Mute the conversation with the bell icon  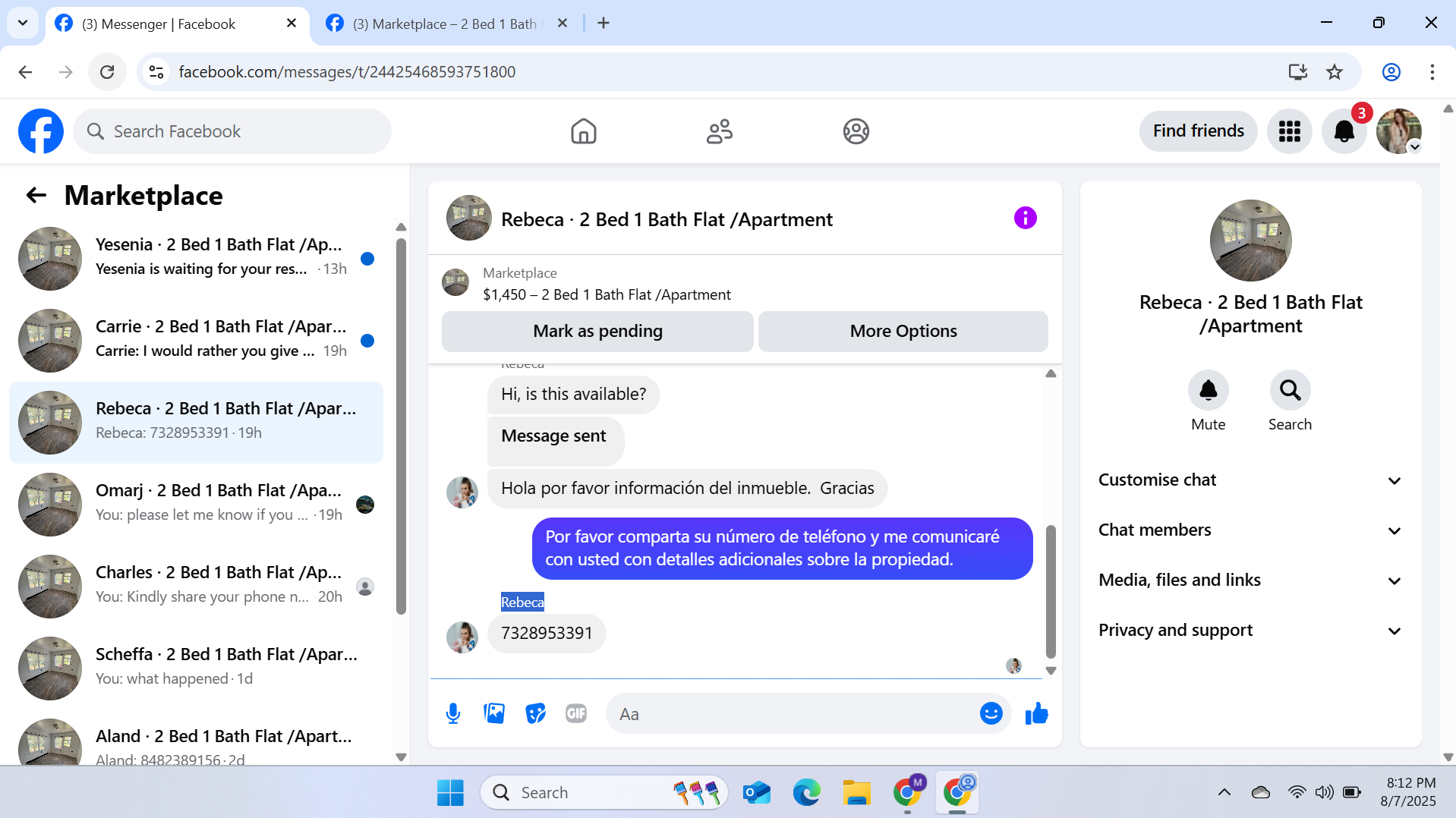click(1208, 390)
